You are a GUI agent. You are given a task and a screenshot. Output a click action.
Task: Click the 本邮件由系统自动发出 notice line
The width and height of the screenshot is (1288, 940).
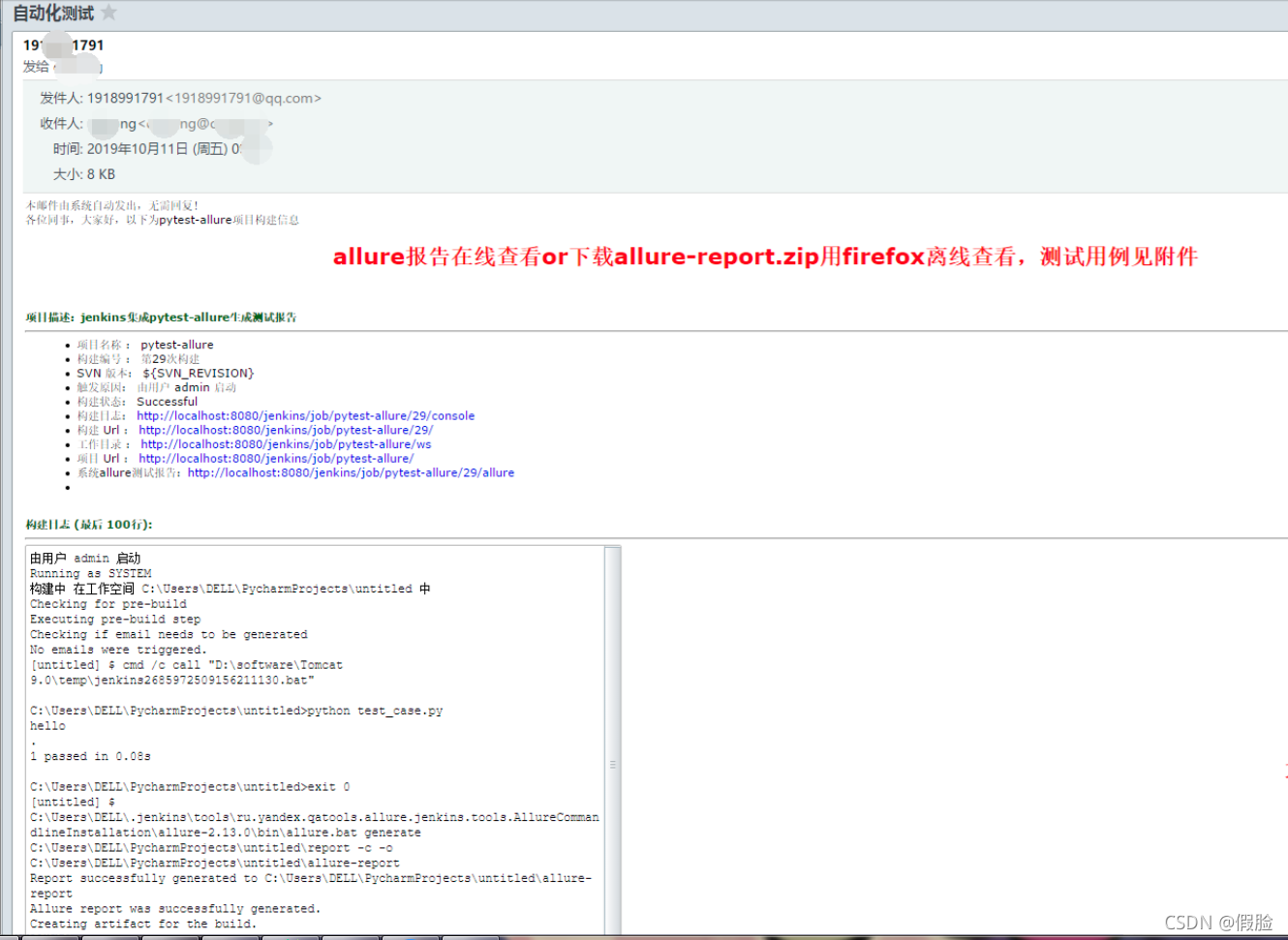point(112,205)
